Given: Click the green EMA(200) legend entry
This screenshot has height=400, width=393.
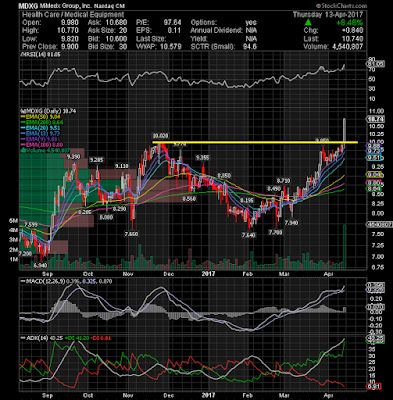Looking at the screenshot, I should 37,122.
